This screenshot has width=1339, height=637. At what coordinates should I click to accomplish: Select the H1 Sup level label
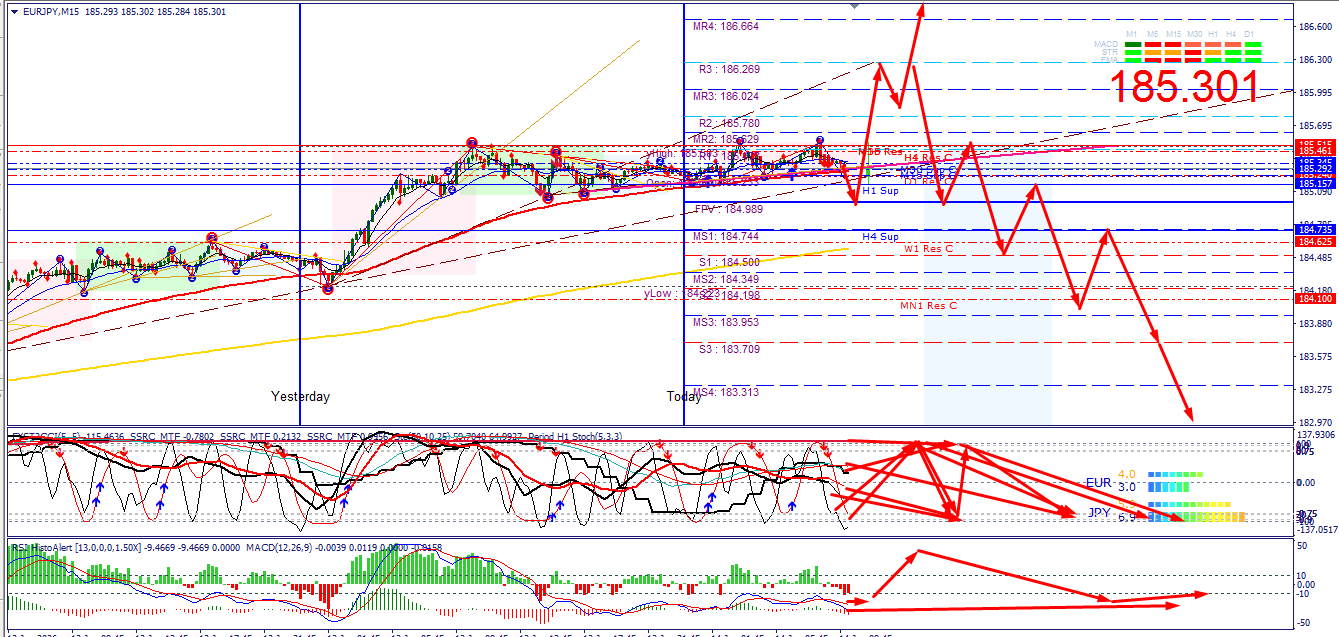tap(880, 190)
